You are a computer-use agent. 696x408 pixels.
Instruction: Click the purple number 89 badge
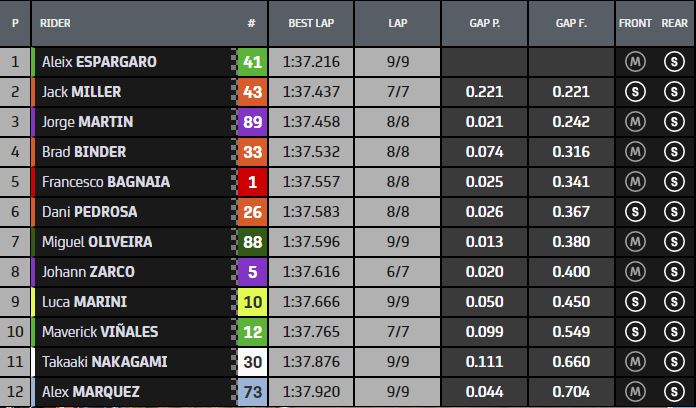252,122
